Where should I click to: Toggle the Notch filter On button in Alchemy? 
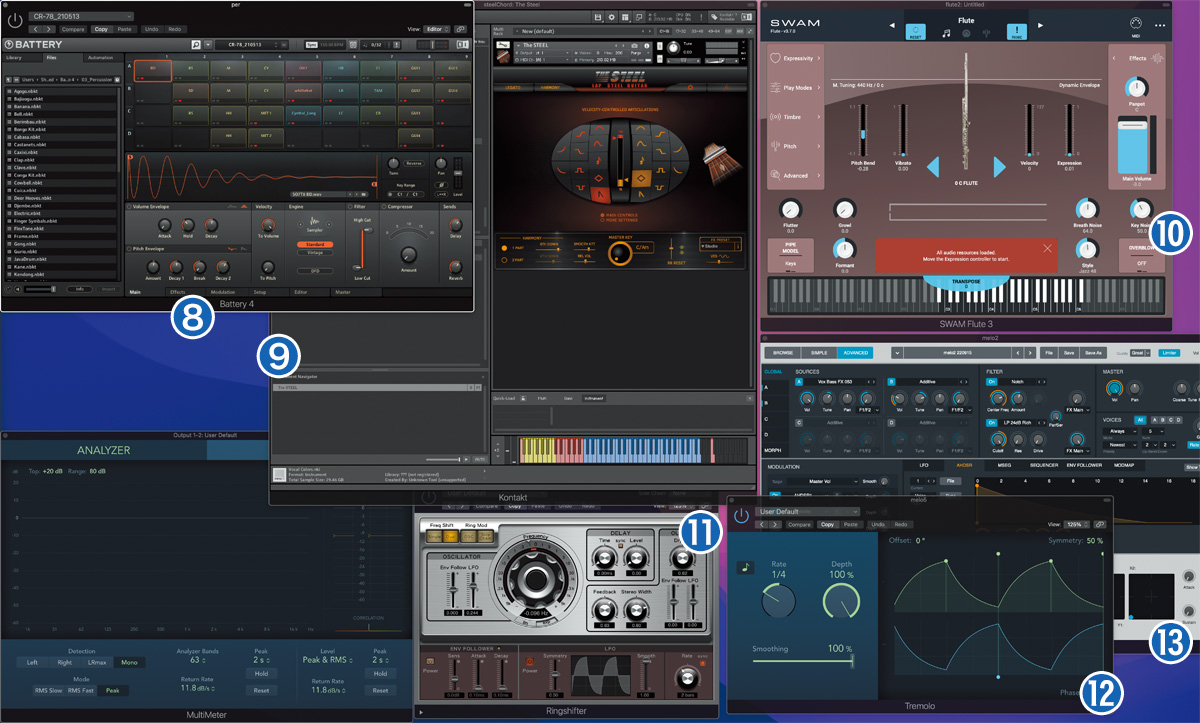992,382
